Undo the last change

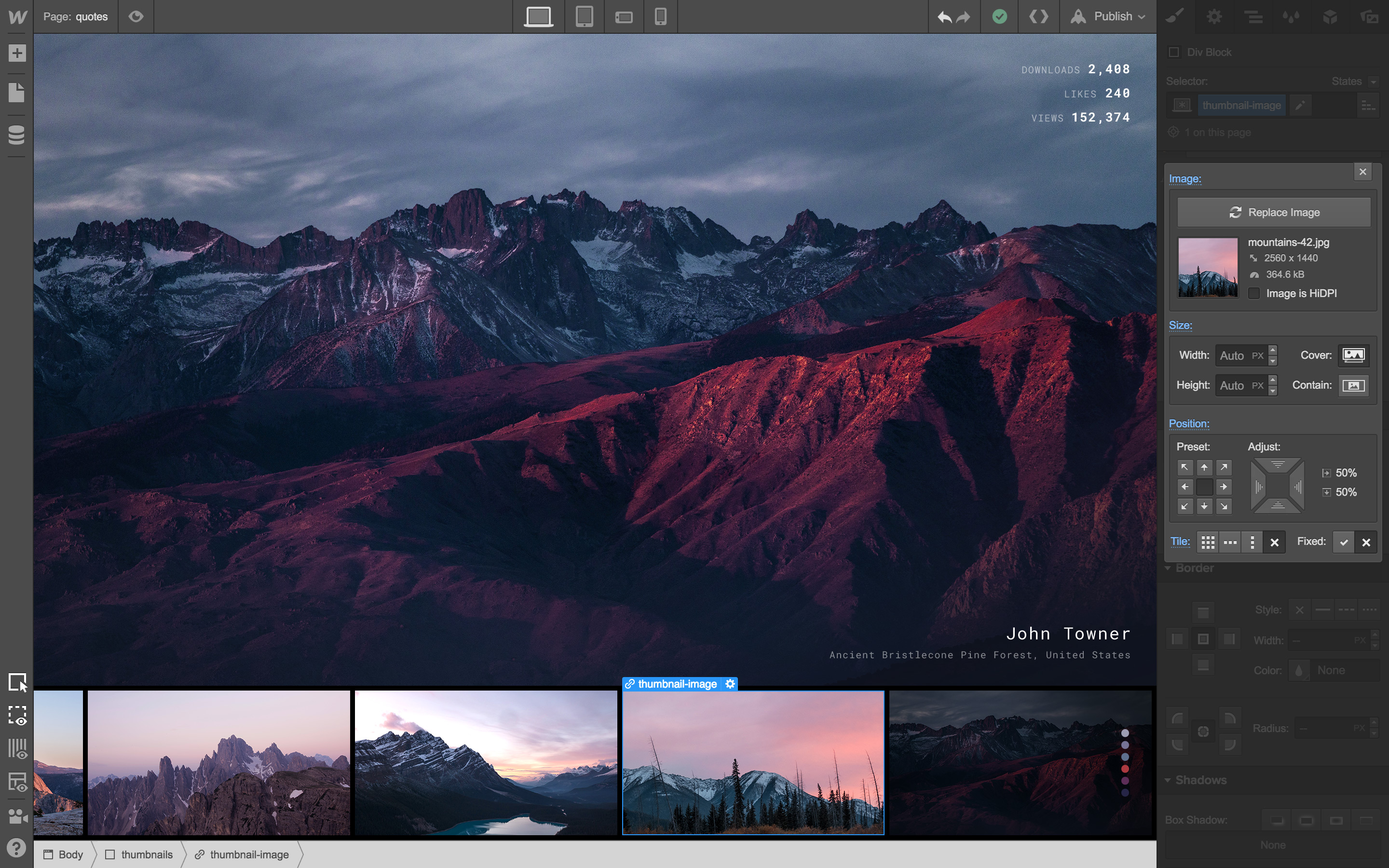click(944, 17)
